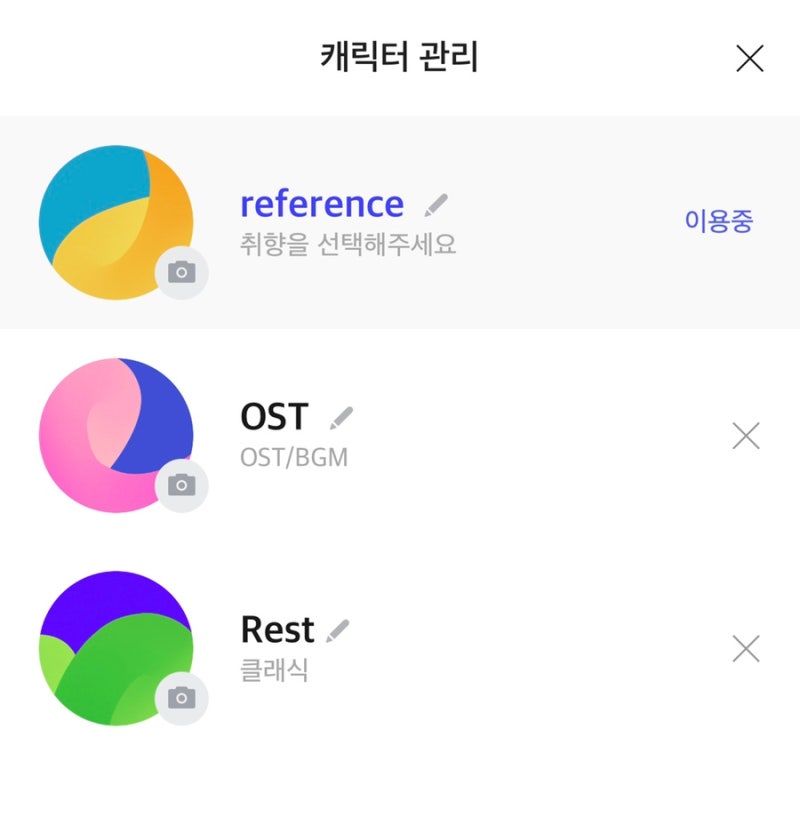The width and height of the screenshot is (800, 818).
Task: Remove the Rest character with X
Action: (746, 648)
